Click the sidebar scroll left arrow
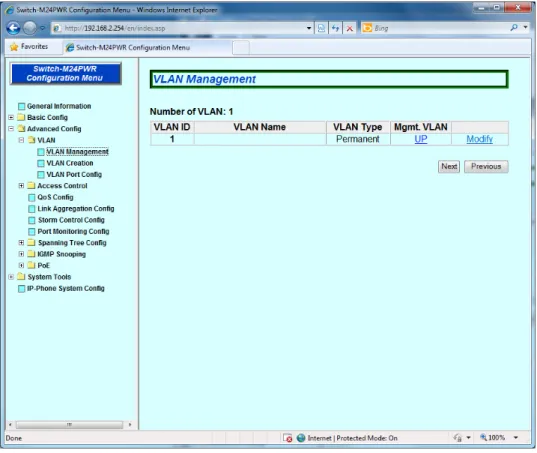The height and width of the screenshot is (453, 537). (10, 425)
